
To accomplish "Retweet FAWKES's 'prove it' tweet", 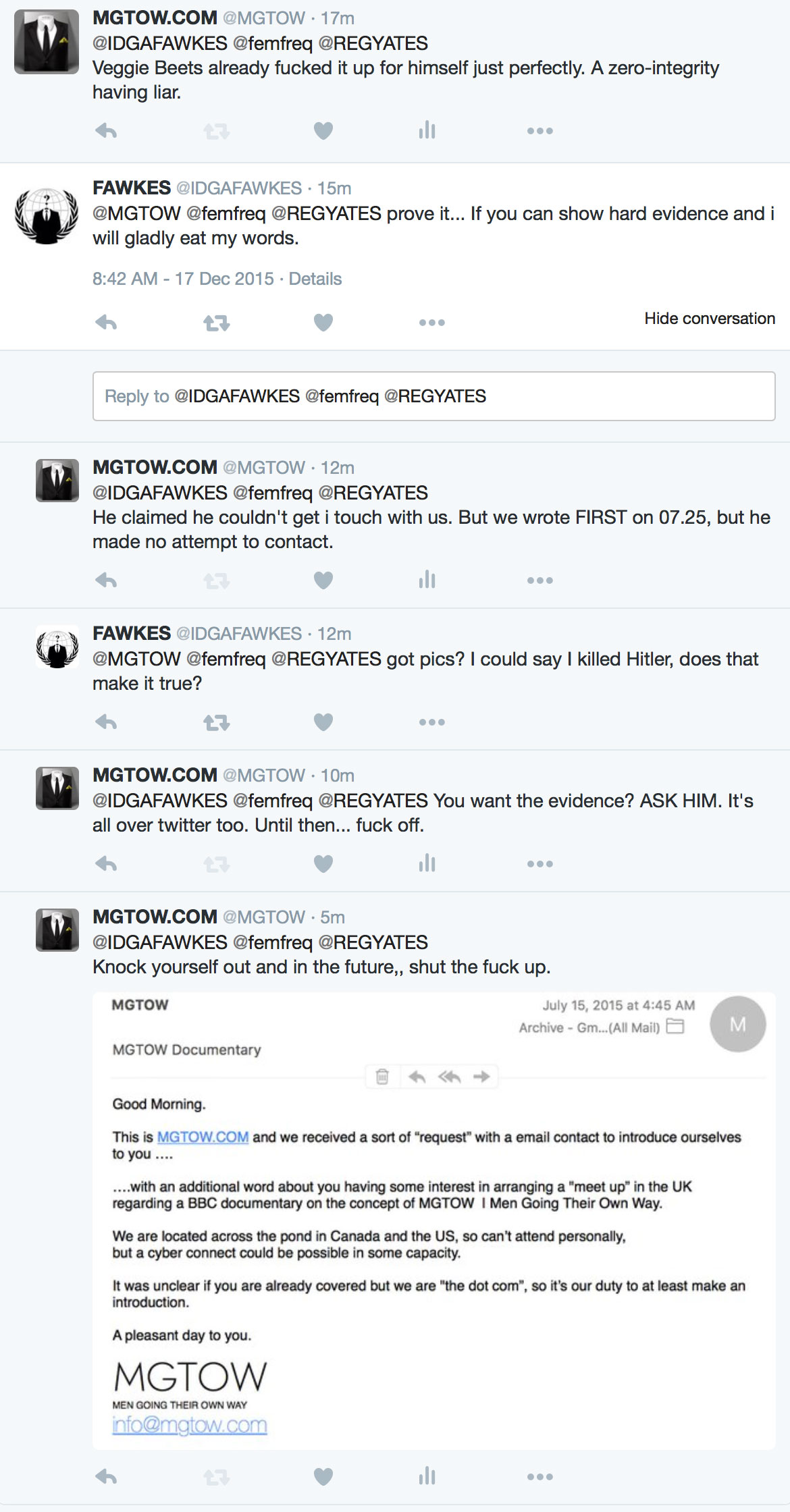I will tap(216, 323).
